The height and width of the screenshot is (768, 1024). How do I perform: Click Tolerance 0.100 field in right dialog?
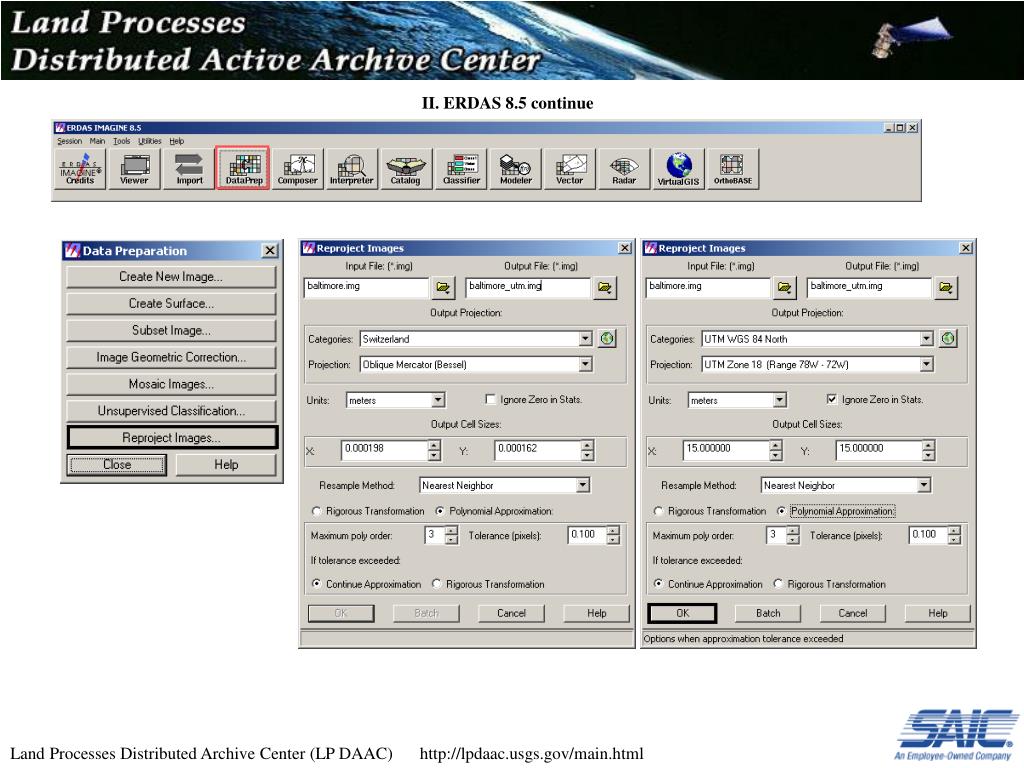point(928,535)
